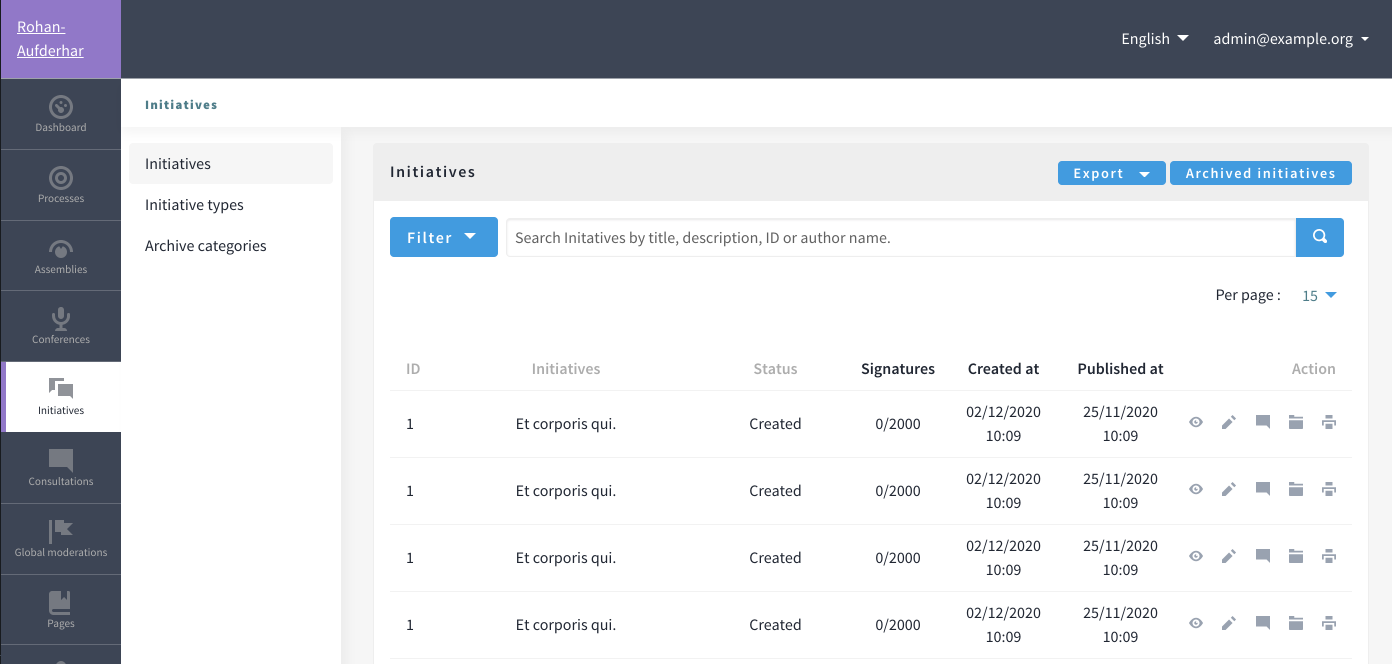Open the Filter dropdown
This screenshot has width=1392, height=664.
pos(443,238)
